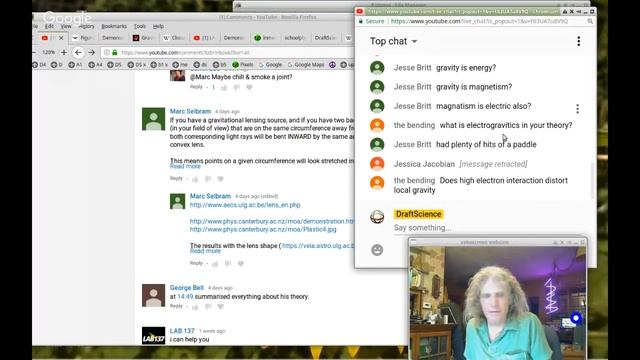Open the Bookmarks menu in Firefox

pos(114,26)
